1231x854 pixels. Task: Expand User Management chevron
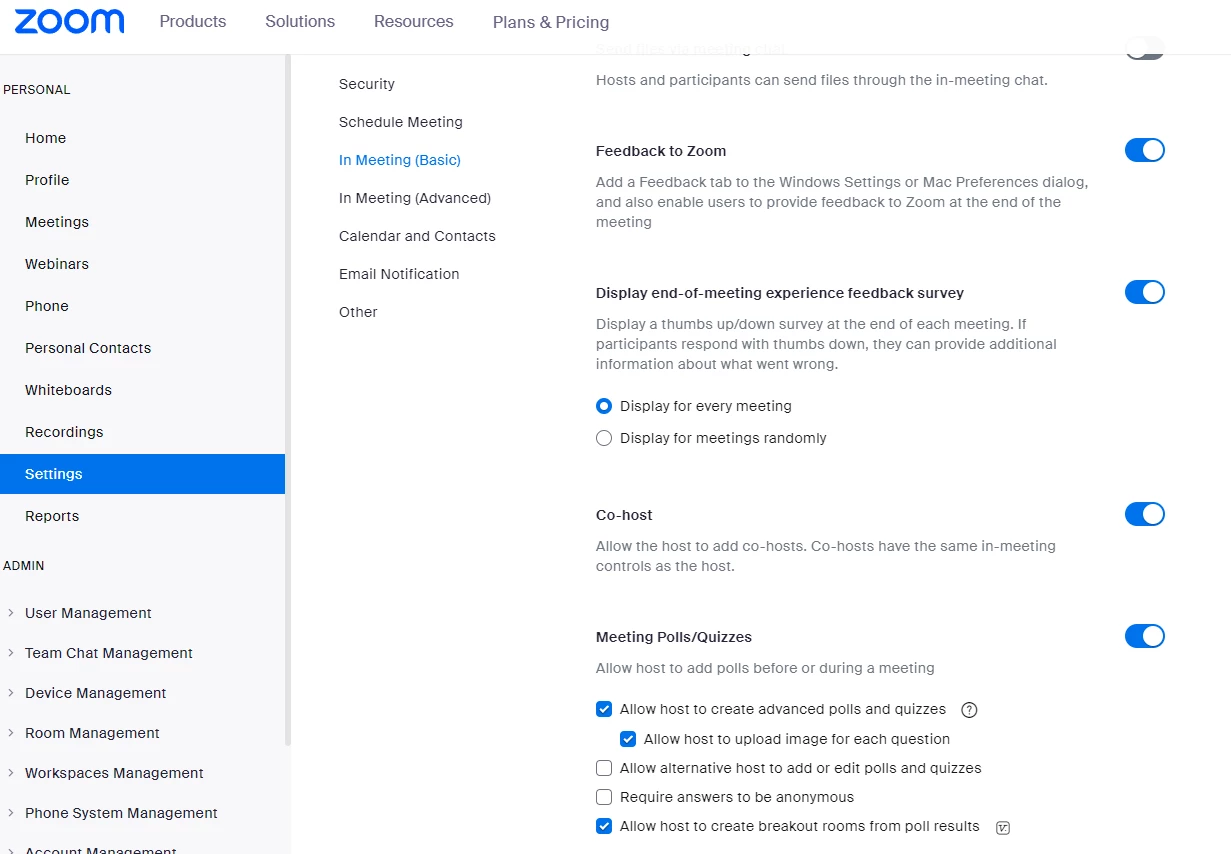pyautogui.click(x=11, y=613)
